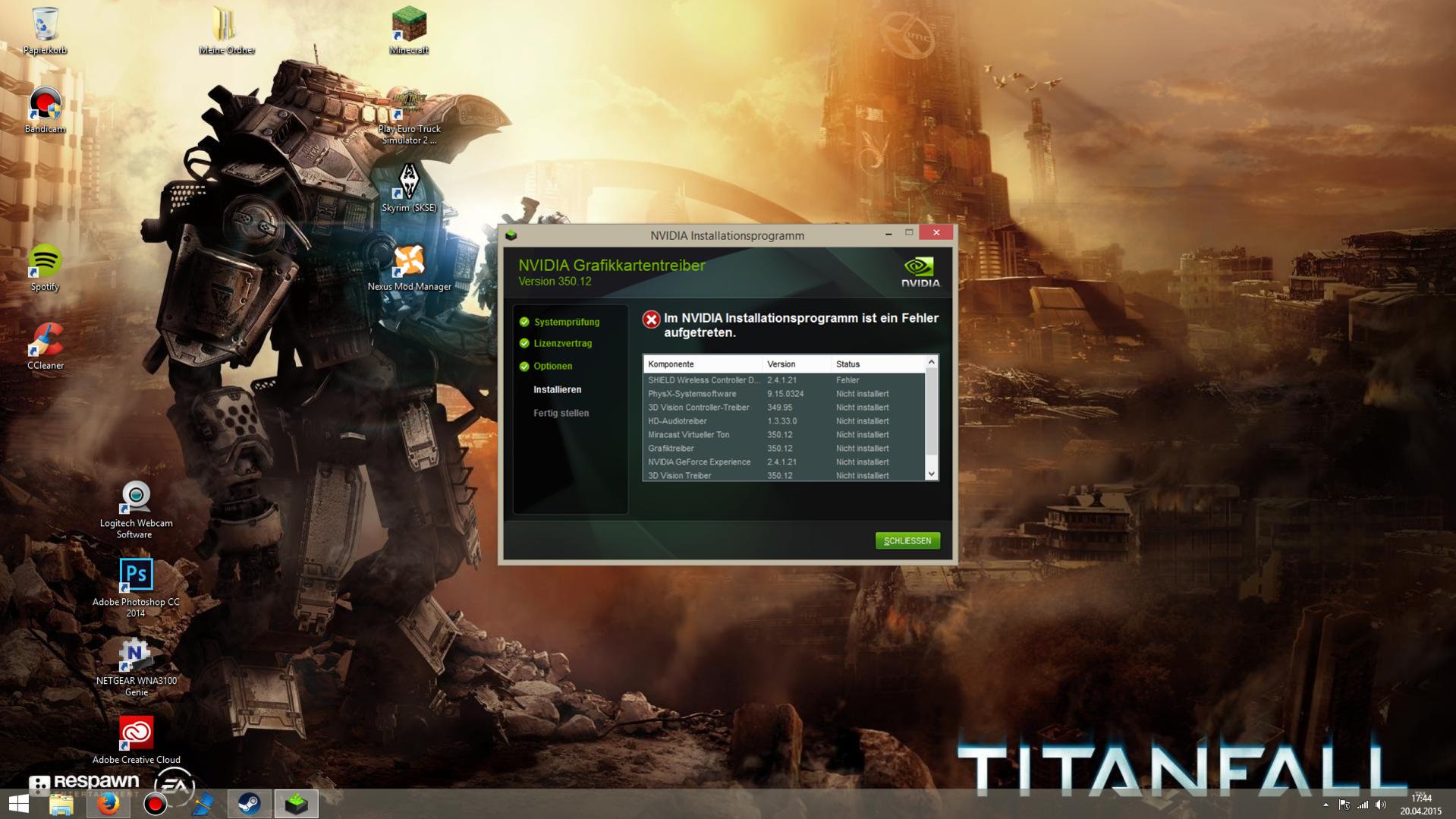Open the Papierkorb recycle bin icon
Viewport: 1456px width, 819px height.
(x=45, y=30)
